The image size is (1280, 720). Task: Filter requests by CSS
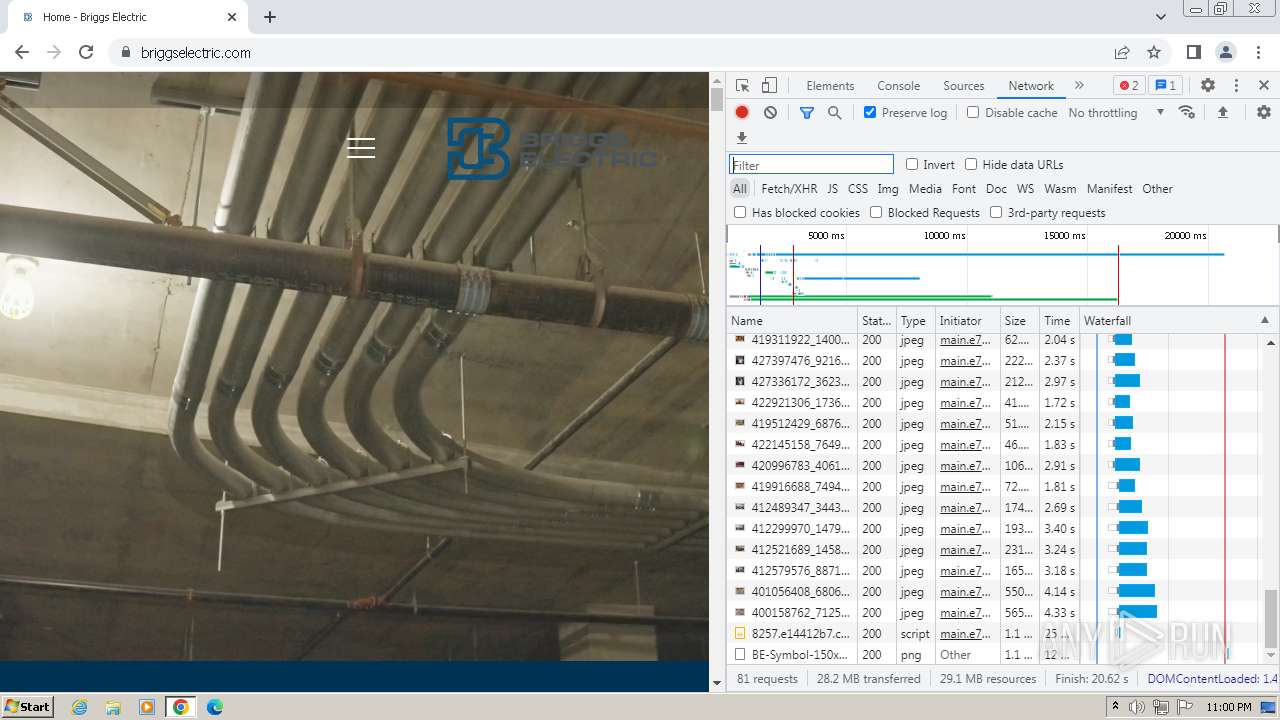pos(858,188)
